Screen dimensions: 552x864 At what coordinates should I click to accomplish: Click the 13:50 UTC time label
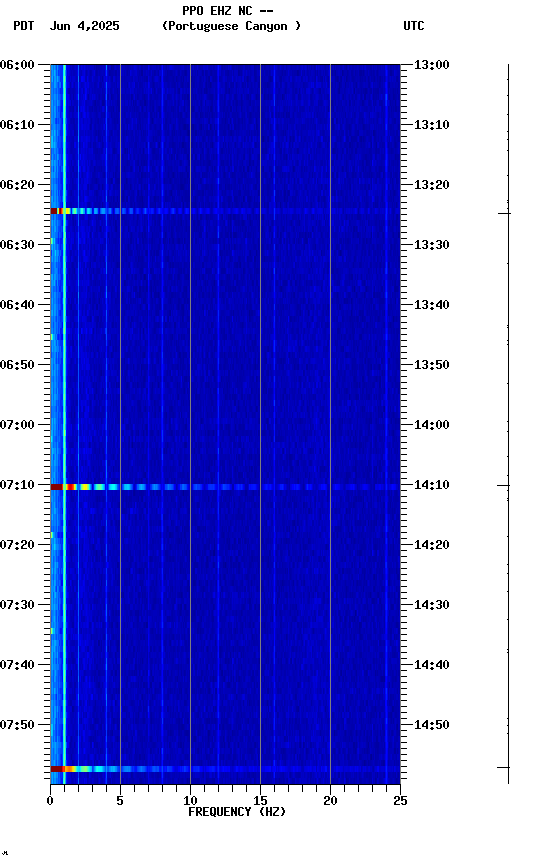432,365
